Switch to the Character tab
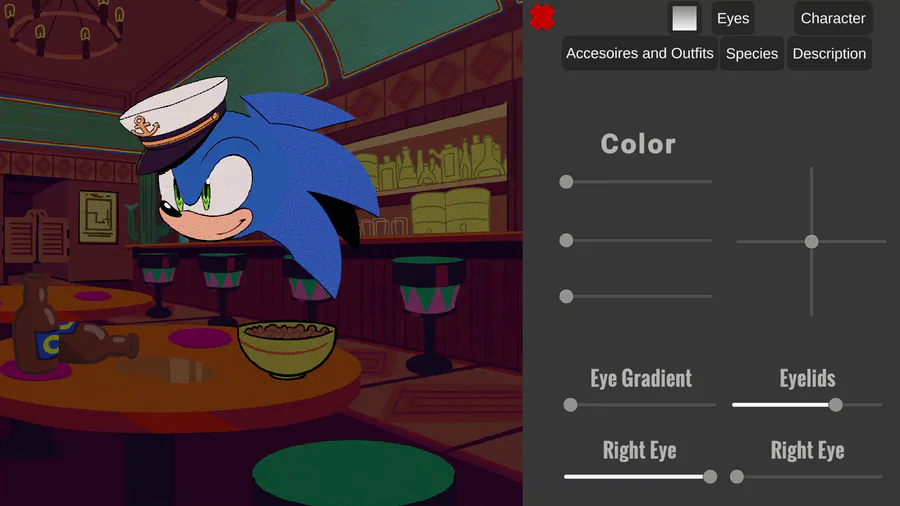This screenshot has width=900, height=506. pos(833,18)
